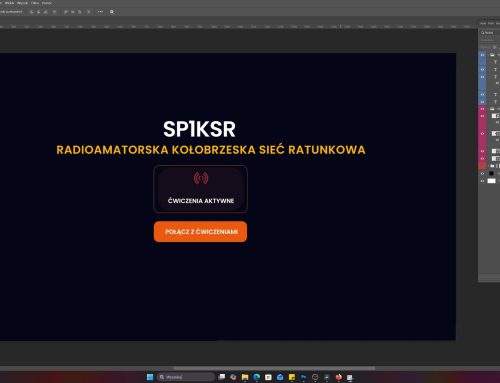Click the orange POŁĄCZ Z ĆWICZENIAMI button

coord(200,232)
